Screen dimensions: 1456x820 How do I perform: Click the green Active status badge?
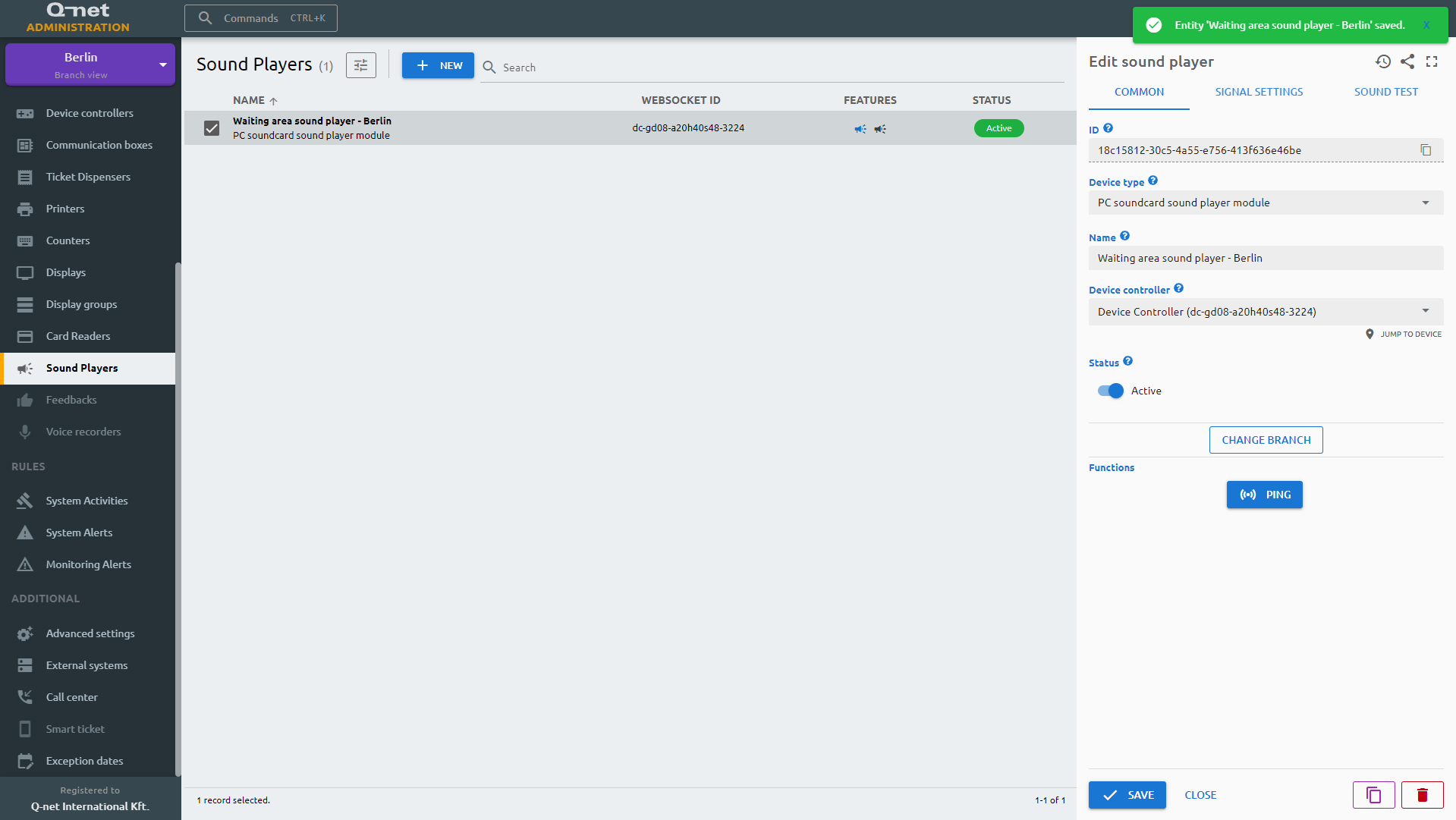pos(998,128)
